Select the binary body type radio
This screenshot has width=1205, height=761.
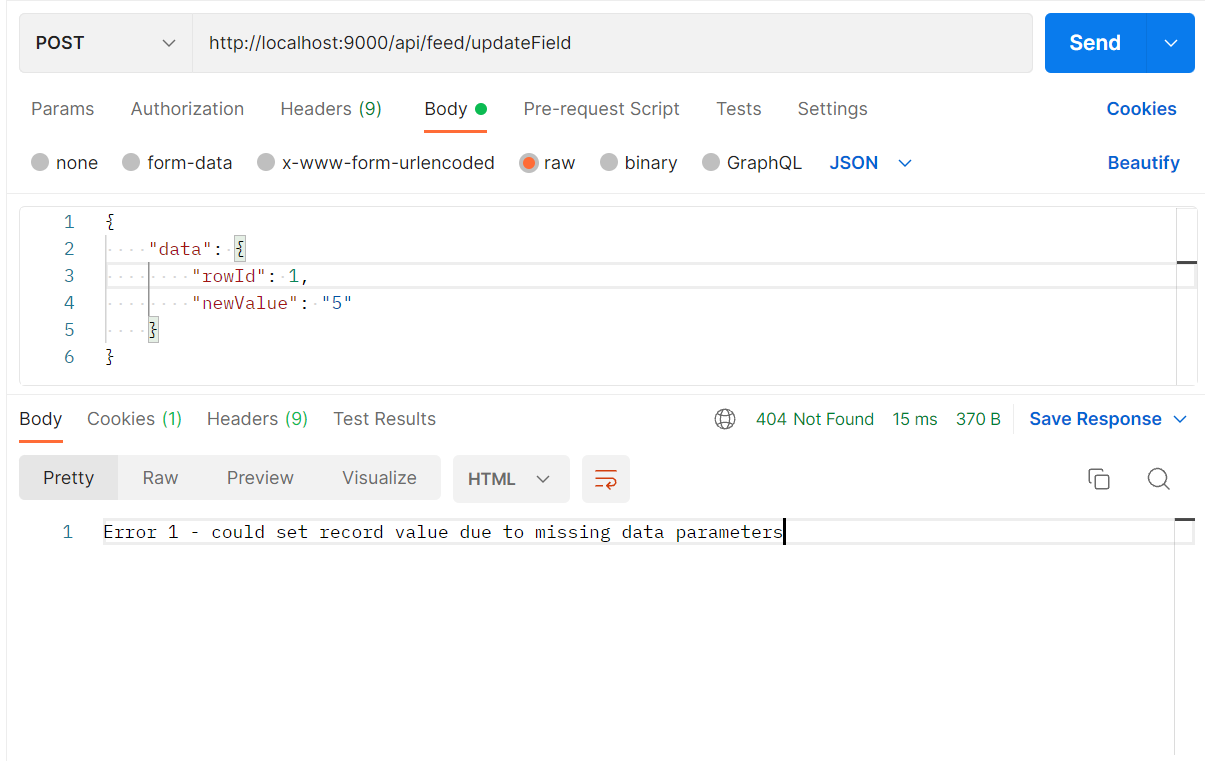pos(609,163)
